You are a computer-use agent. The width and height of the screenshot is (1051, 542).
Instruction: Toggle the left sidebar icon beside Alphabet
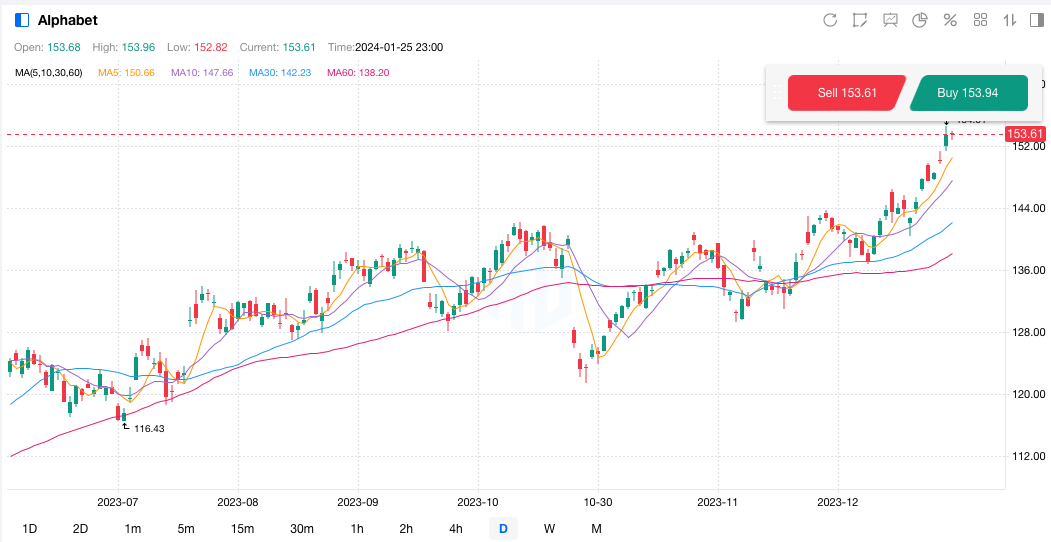tap(22, 20)
